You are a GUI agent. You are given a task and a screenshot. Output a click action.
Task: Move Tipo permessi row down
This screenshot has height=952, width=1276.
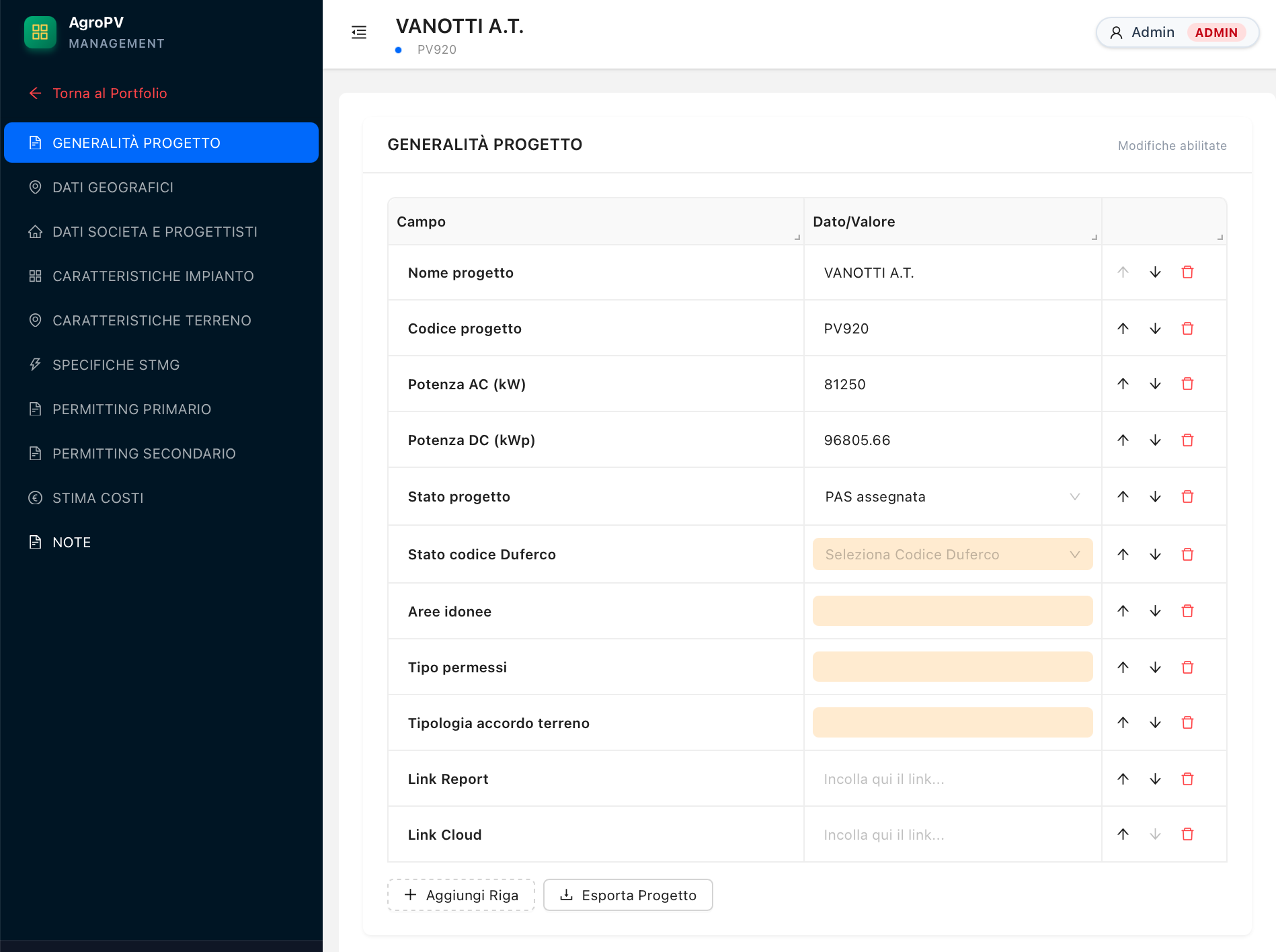tap(1155, 667)
